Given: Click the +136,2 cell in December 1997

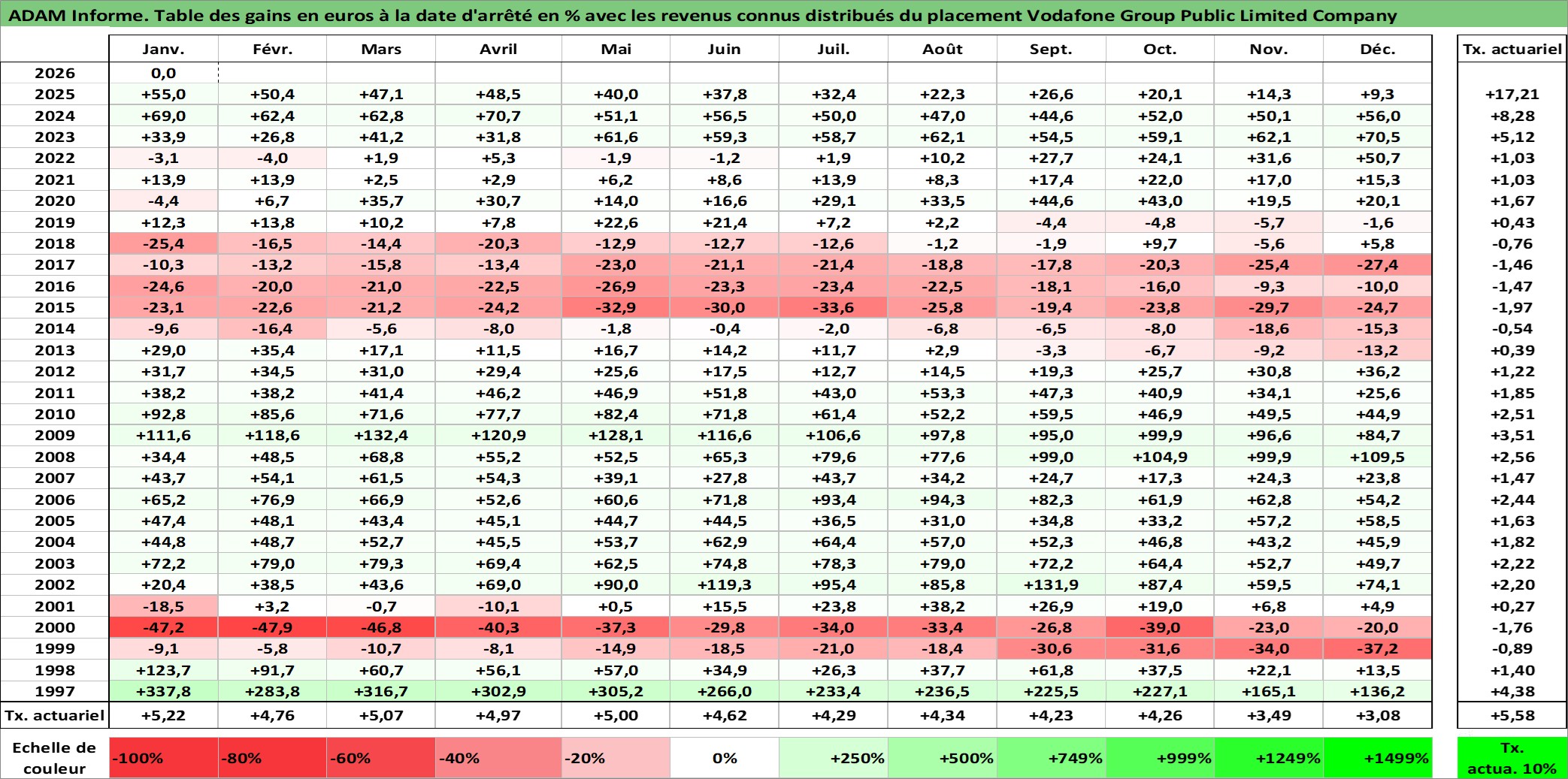Looking at the screenshot, I should (x=1378, y=691).
